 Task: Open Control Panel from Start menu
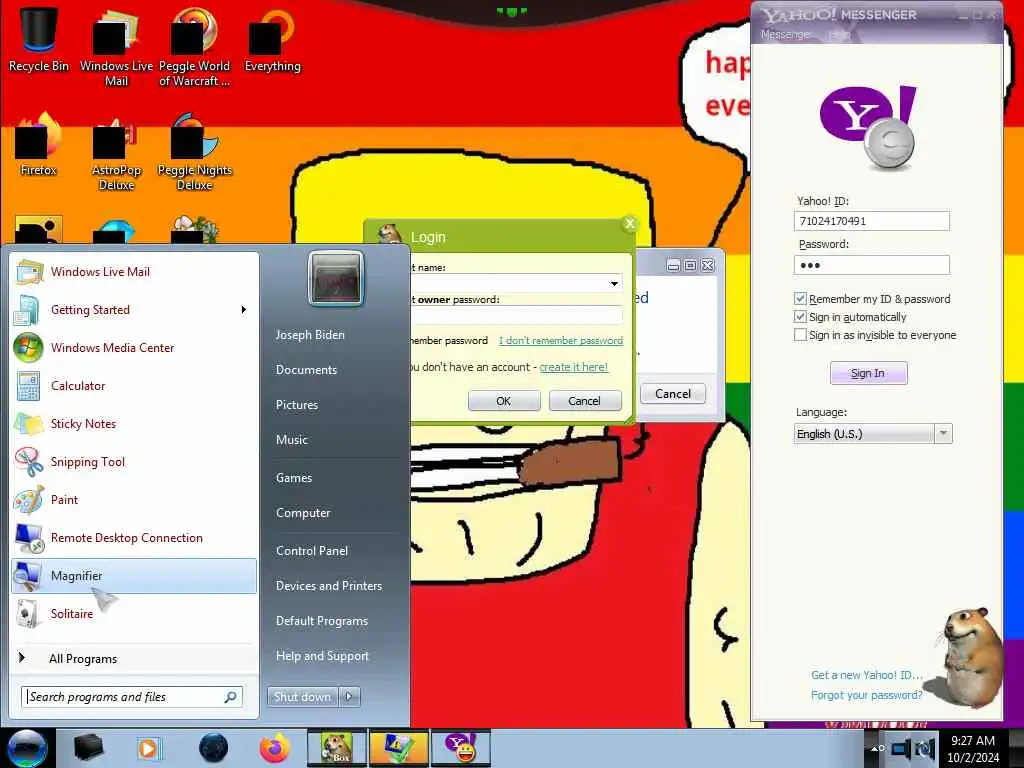click(x=312, y=551)
